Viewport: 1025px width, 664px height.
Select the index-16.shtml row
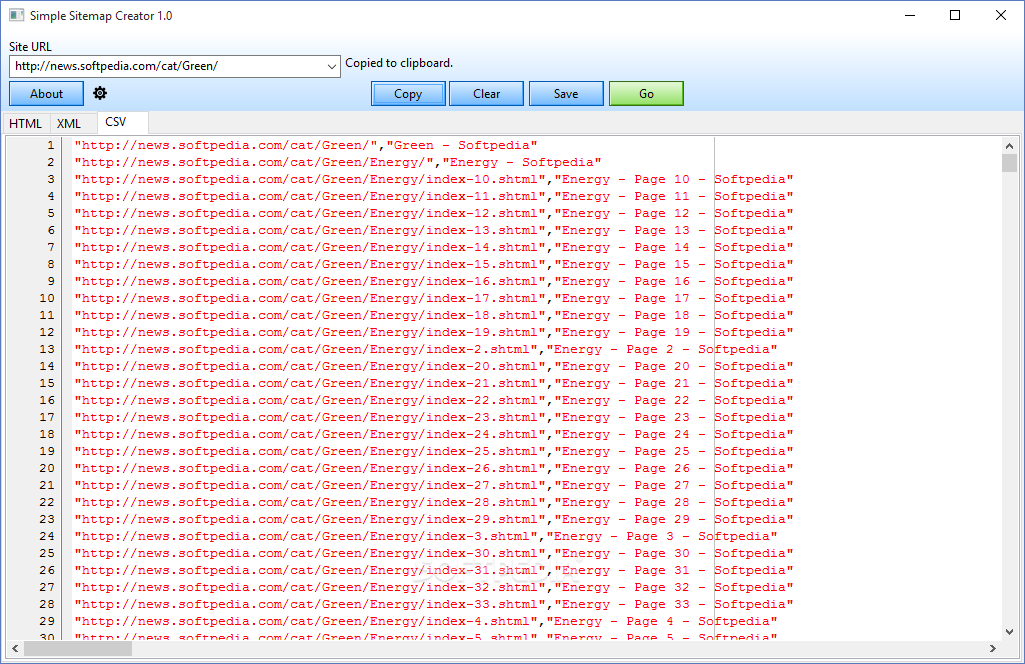[x=433, y=281]
